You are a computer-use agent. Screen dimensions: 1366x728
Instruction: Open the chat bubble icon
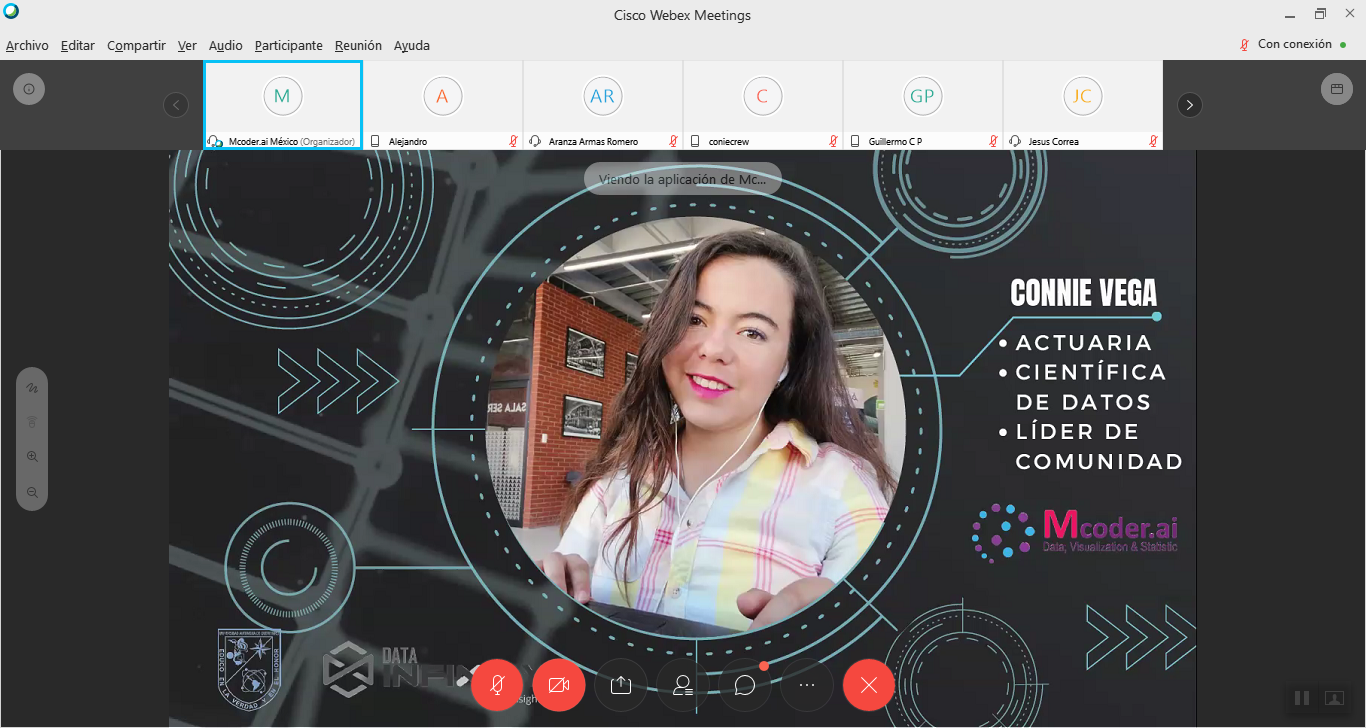(x=745, y=685)
